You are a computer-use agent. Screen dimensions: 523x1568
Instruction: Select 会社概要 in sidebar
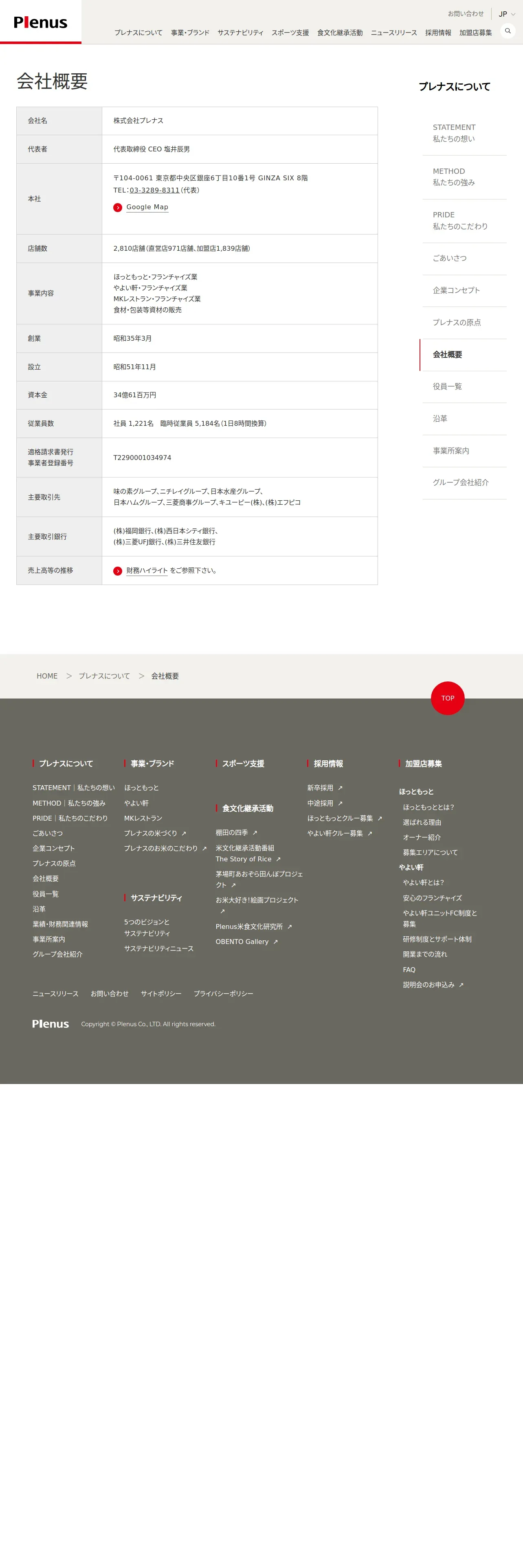click(x=464, y=355)
